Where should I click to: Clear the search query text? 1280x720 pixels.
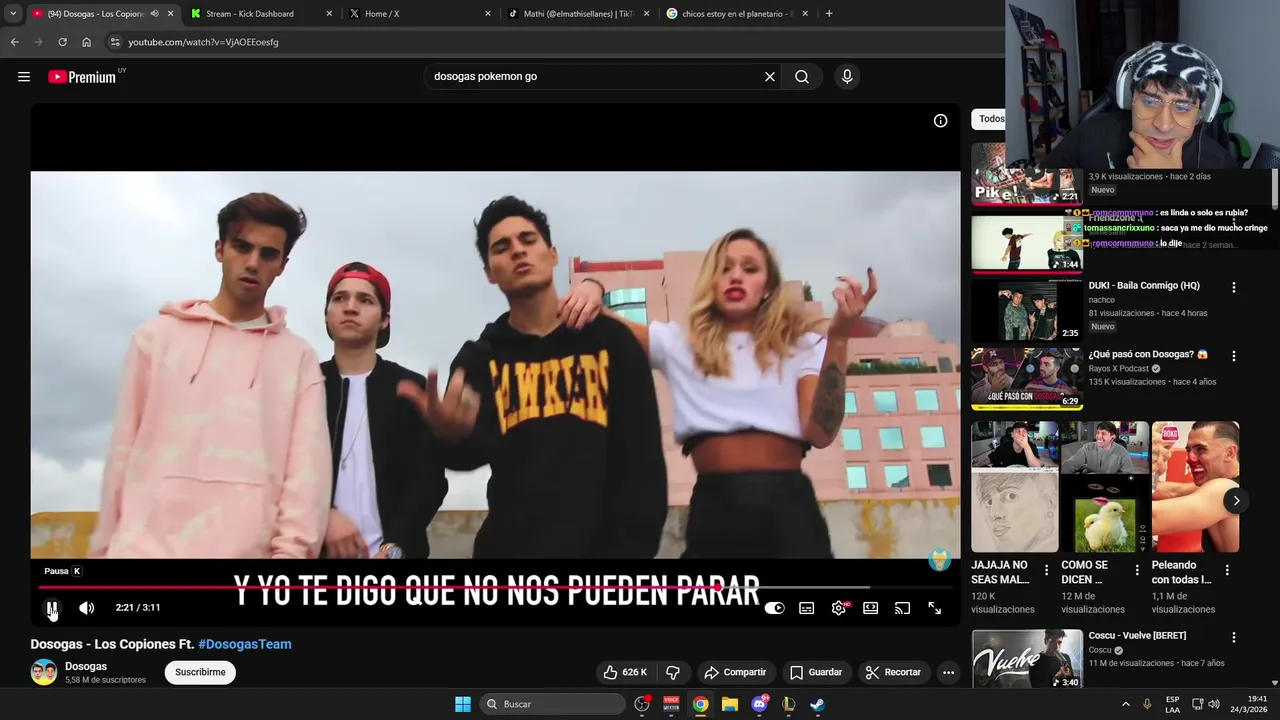click(770, 77)
